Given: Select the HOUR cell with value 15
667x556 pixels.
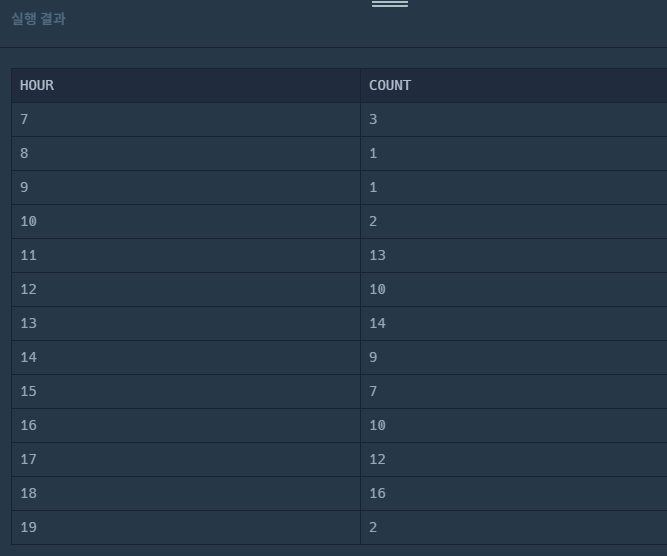Looking at the screenshot, I should tap(186, 392).
